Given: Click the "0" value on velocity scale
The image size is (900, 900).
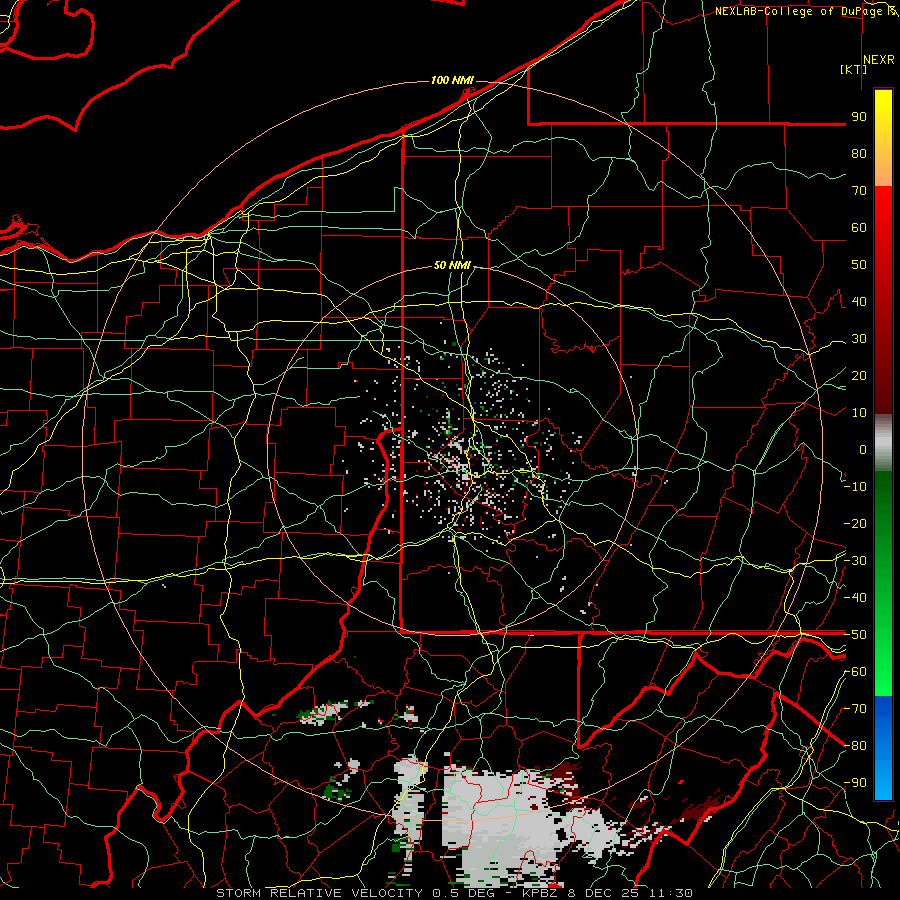Looking at the screenshot, I should (x=863, y=449).
